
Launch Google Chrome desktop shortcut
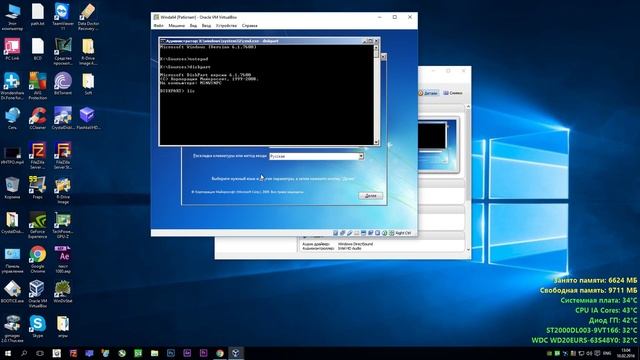38,260
